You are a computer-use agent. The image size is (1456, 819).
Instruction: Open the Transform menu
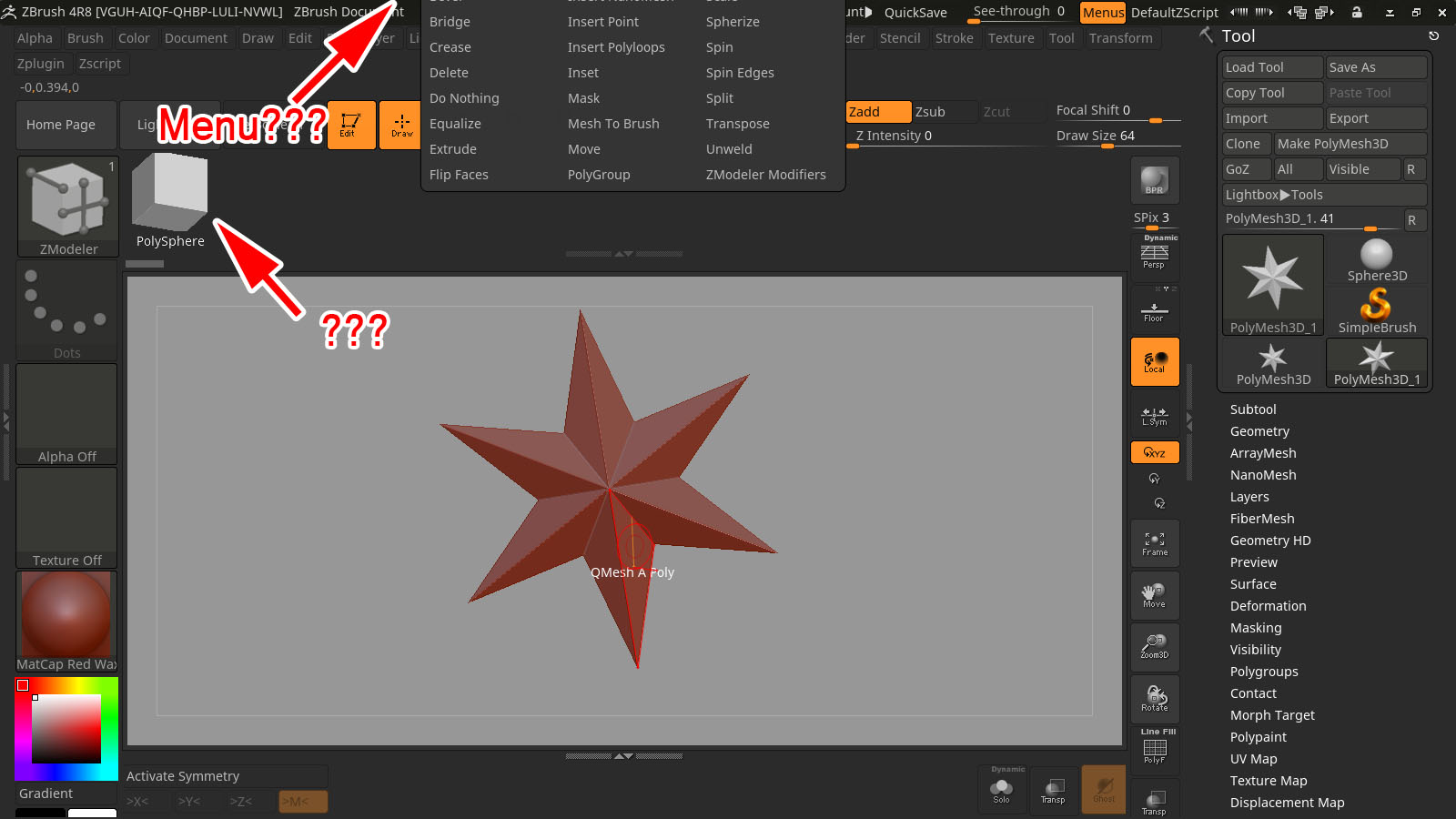click(1121, 38)
